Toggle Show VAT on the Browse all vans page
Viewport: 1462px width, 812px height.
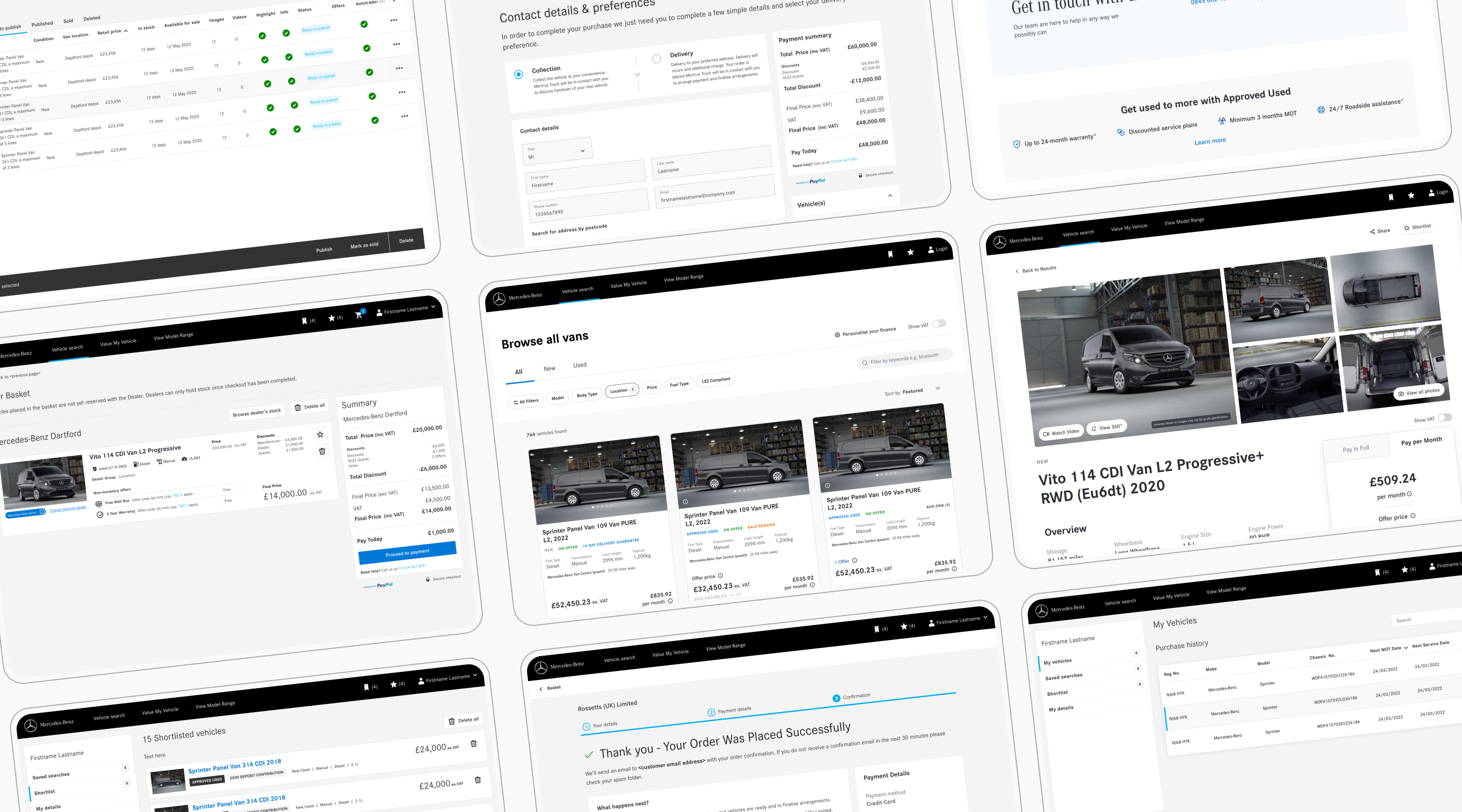click(x=939, y=323)
